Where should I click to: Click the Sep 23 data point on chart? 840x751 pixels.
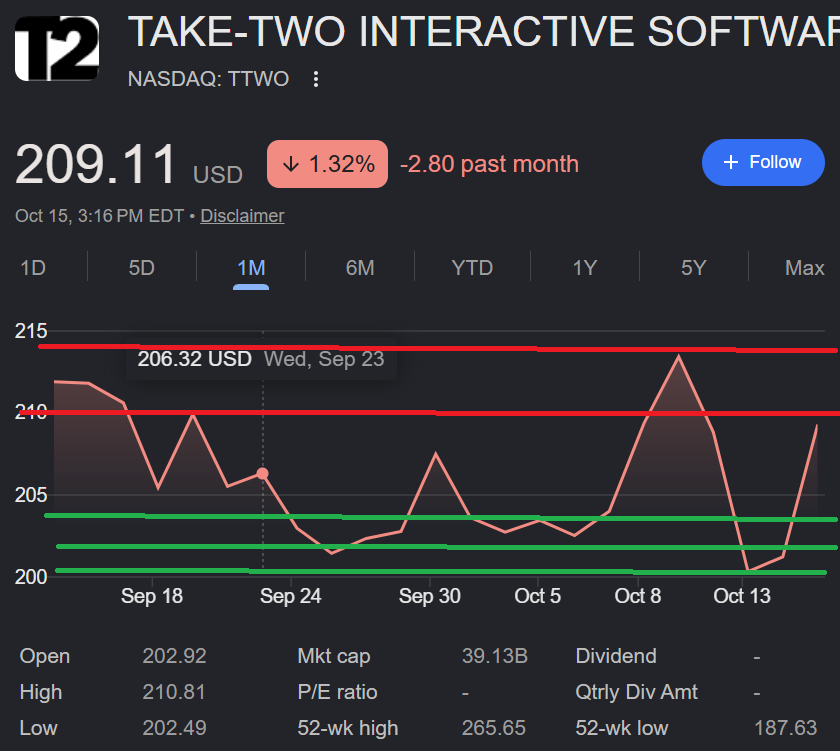click(262, 474)
